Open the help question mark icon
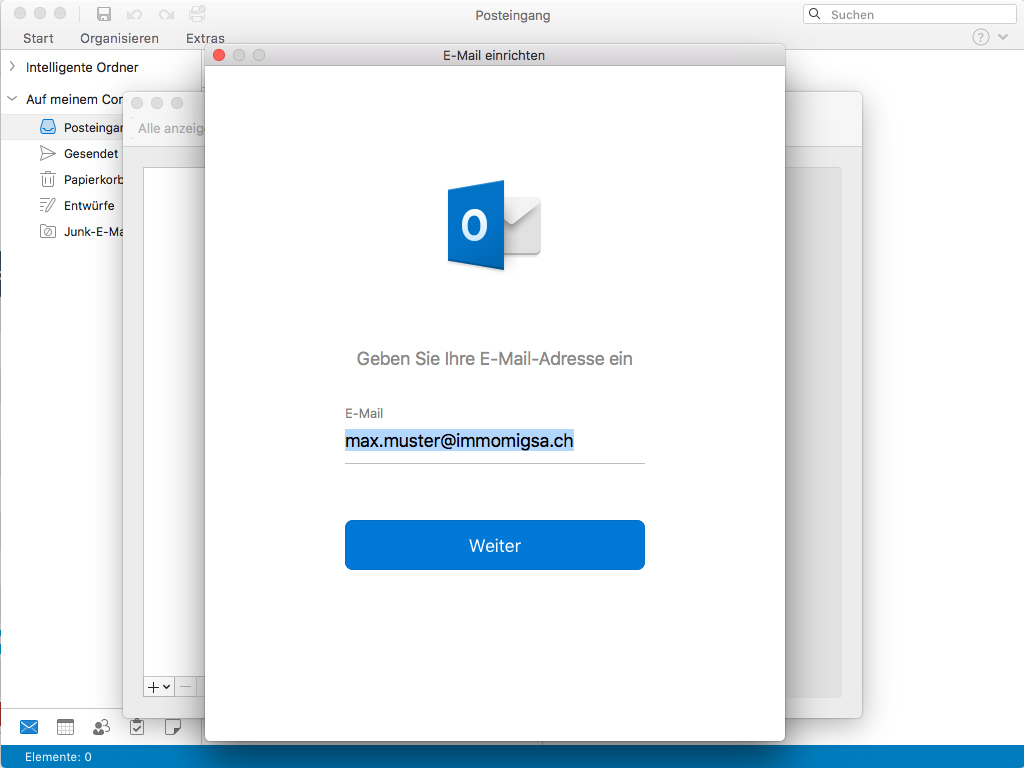Screen dimensions: 1024x768 click(980, 37)
